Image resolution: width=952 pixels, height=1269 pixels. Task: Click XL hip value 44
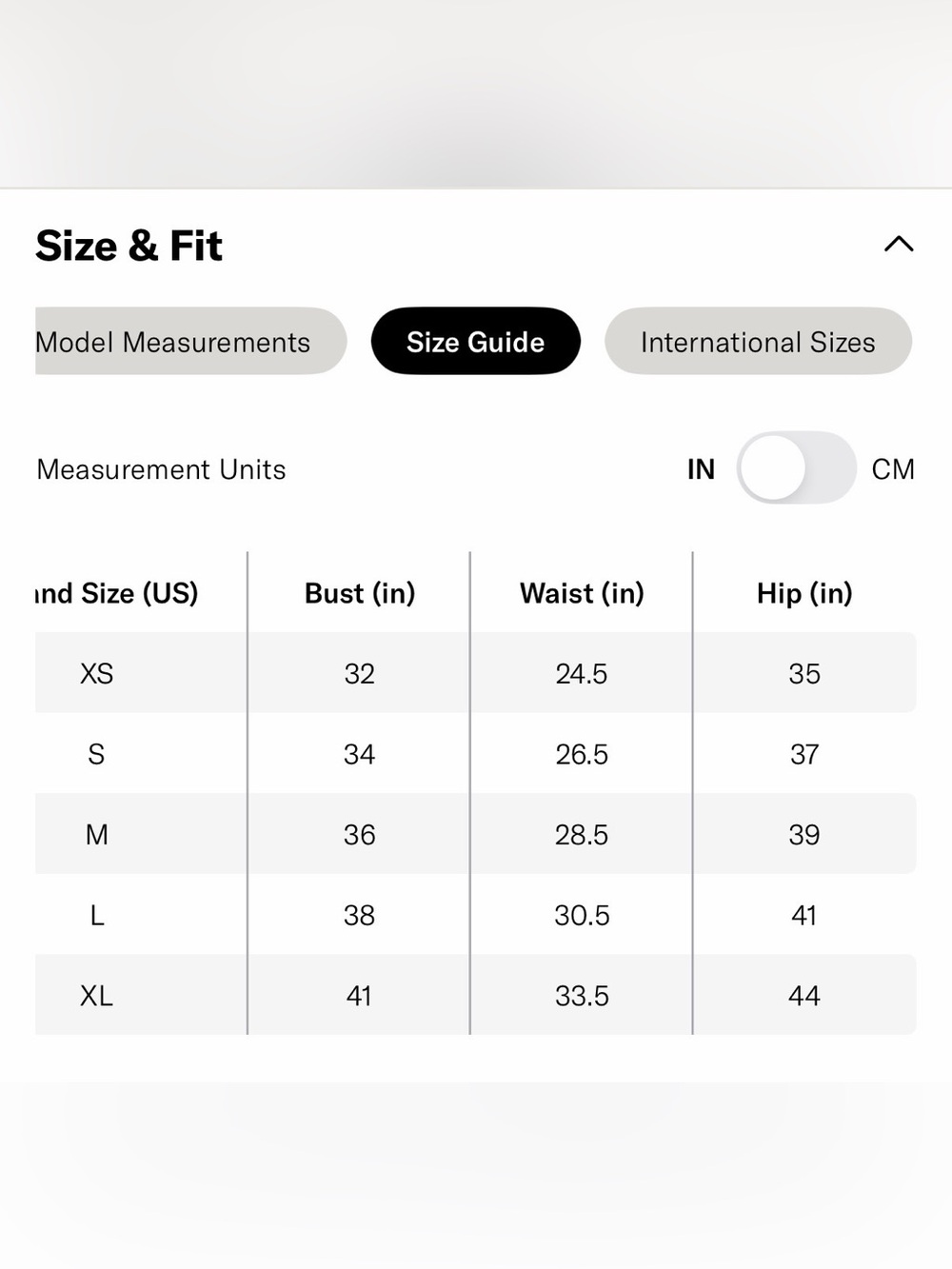(x=804, y=996)
